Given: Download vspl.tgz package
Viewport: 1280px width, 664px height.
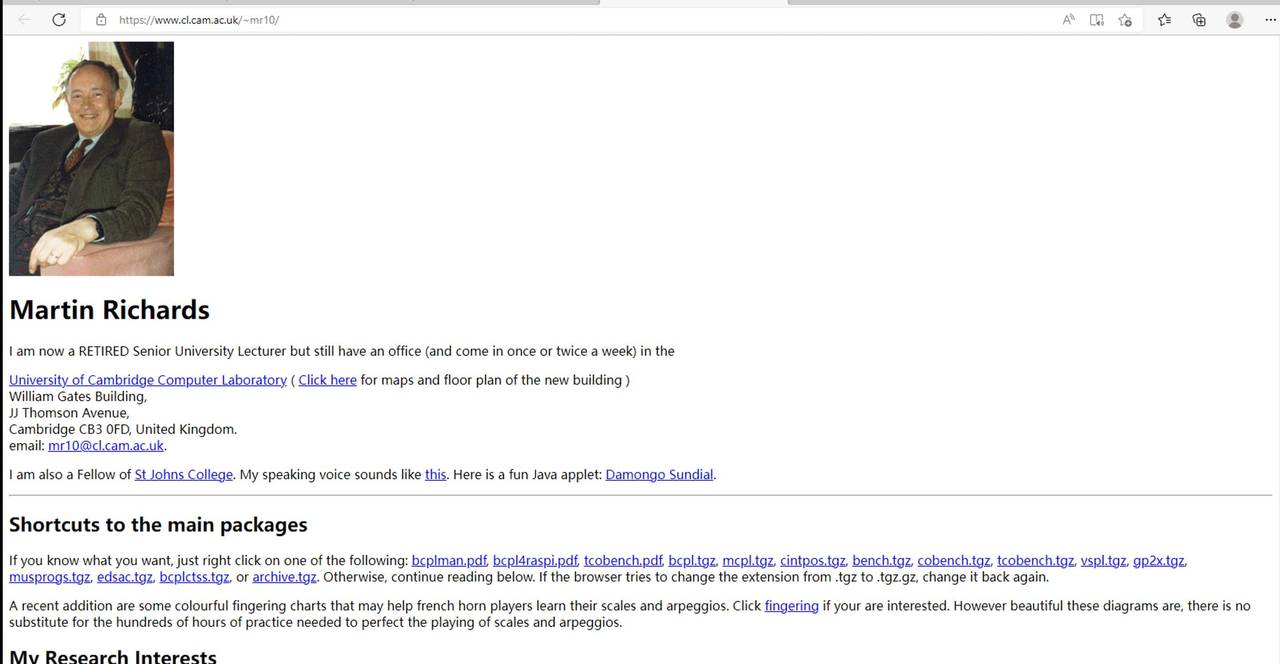Looking at the screenshot, I should (x=1104, y=561).
